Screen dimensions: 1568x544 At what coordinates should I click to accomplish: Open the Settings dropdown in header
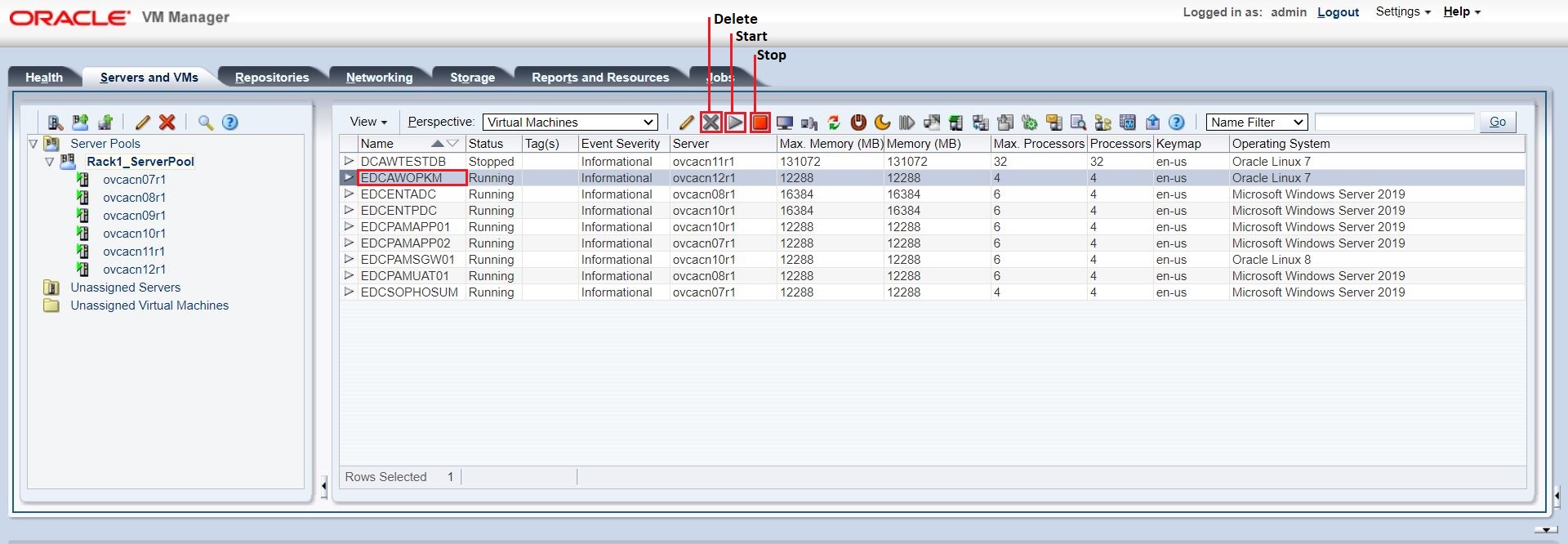click(x=1403, y=11)
